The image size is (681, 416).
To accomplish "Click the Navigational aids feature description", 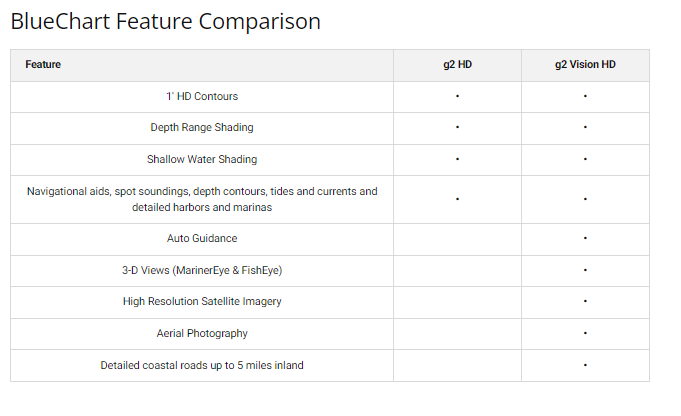I will coord(202,199).
